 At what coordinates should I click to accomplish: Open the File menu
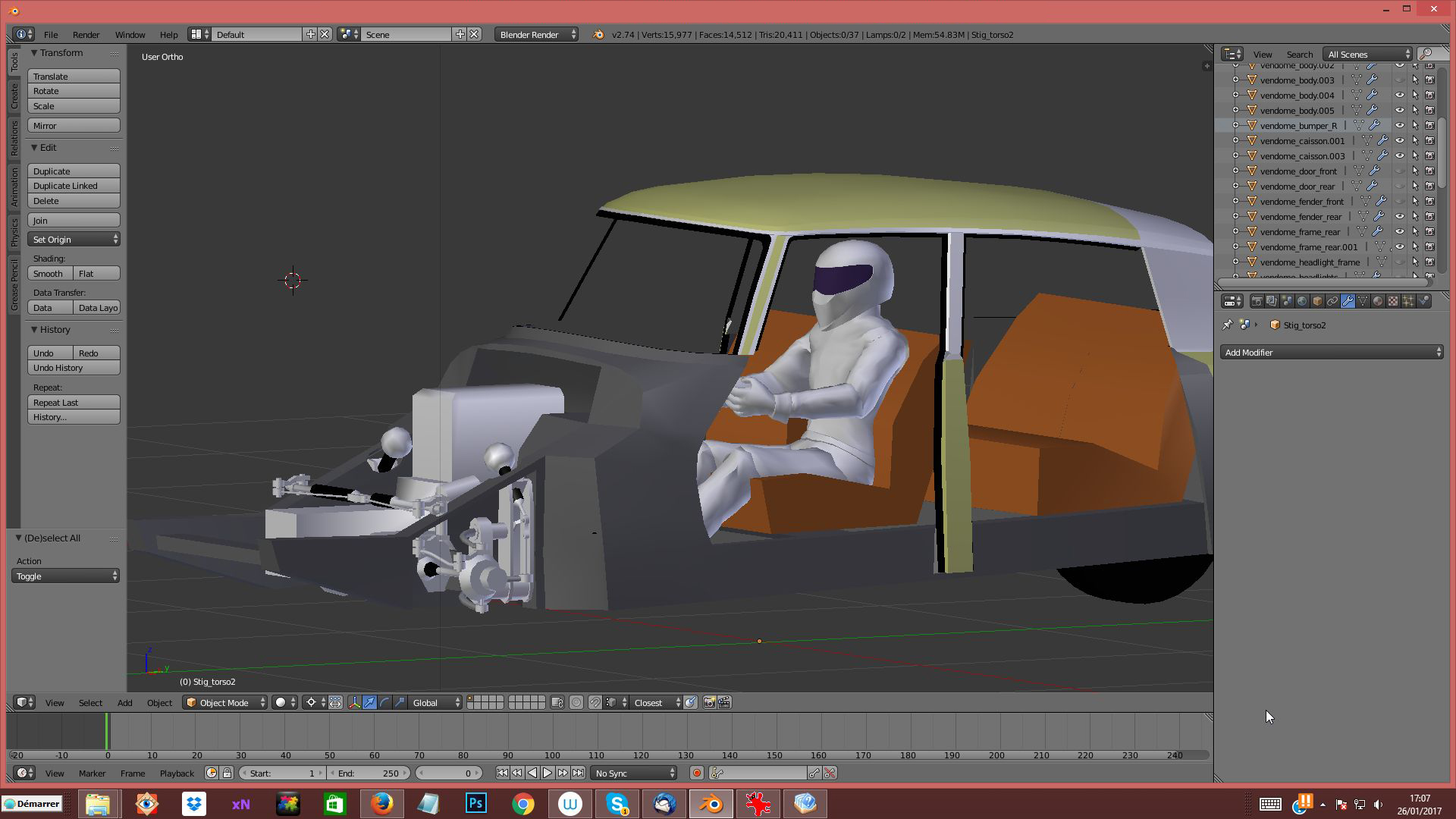click(x=51, y=34)
